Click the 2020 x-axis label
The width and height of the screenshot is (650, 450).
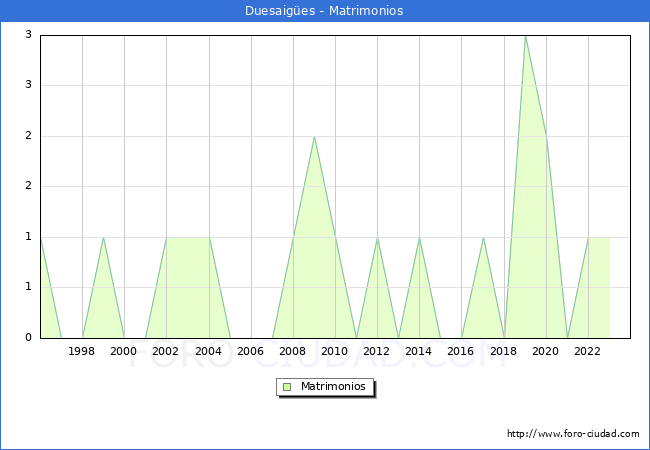546,351
